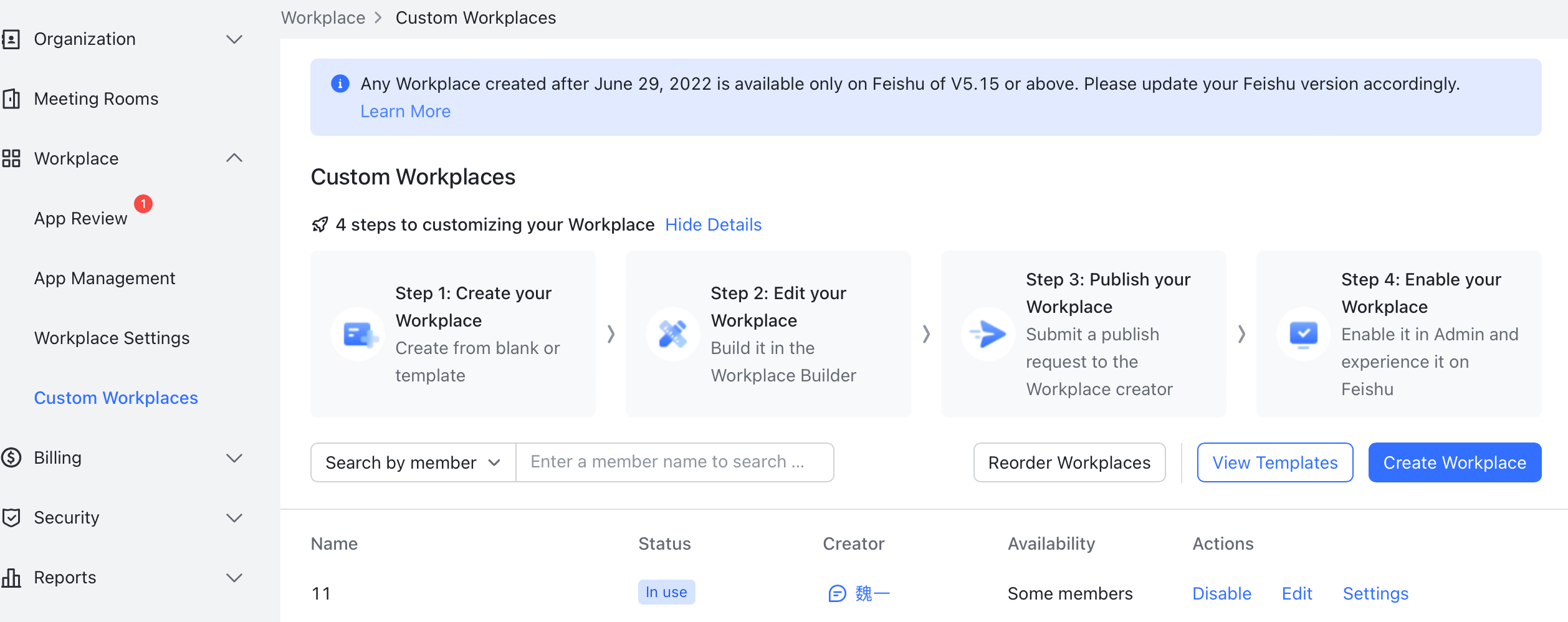Open App Management from the sidebar
Image resolution: width=1568 pixels, height=622 pixels.
coord(104,278)
